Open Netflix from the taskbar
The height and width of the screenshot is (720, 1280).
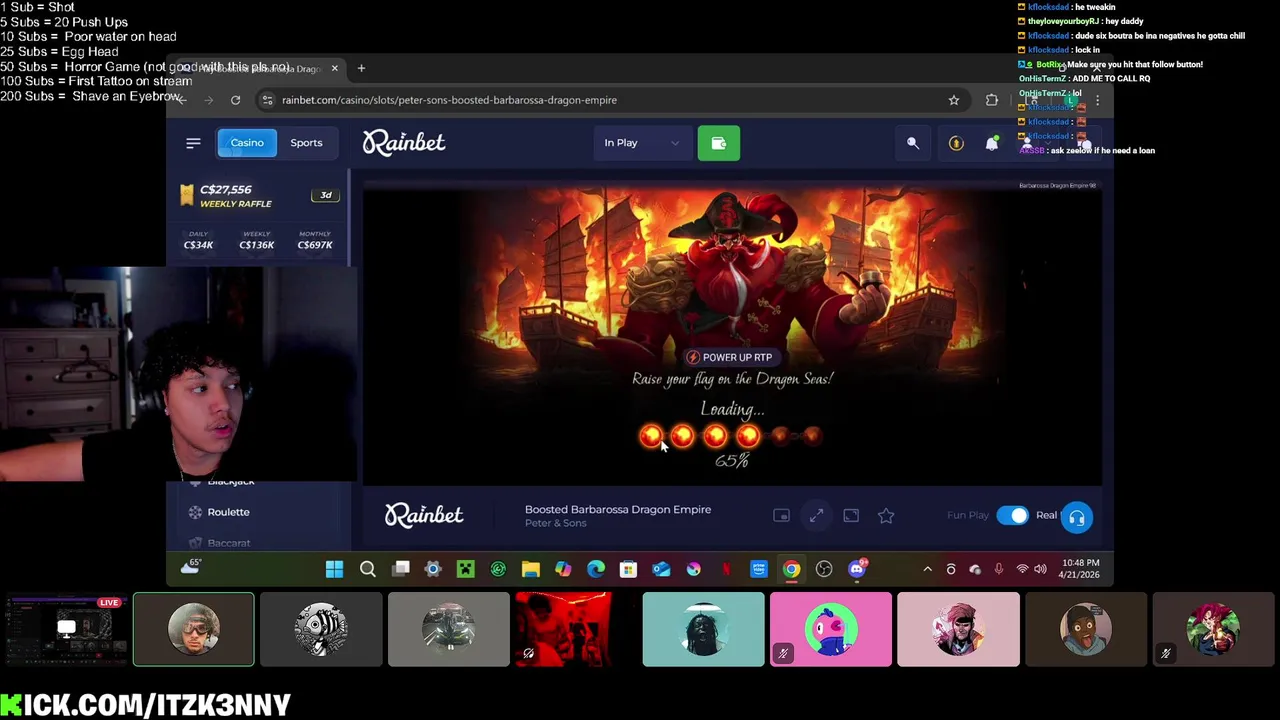tap(726, 569)
